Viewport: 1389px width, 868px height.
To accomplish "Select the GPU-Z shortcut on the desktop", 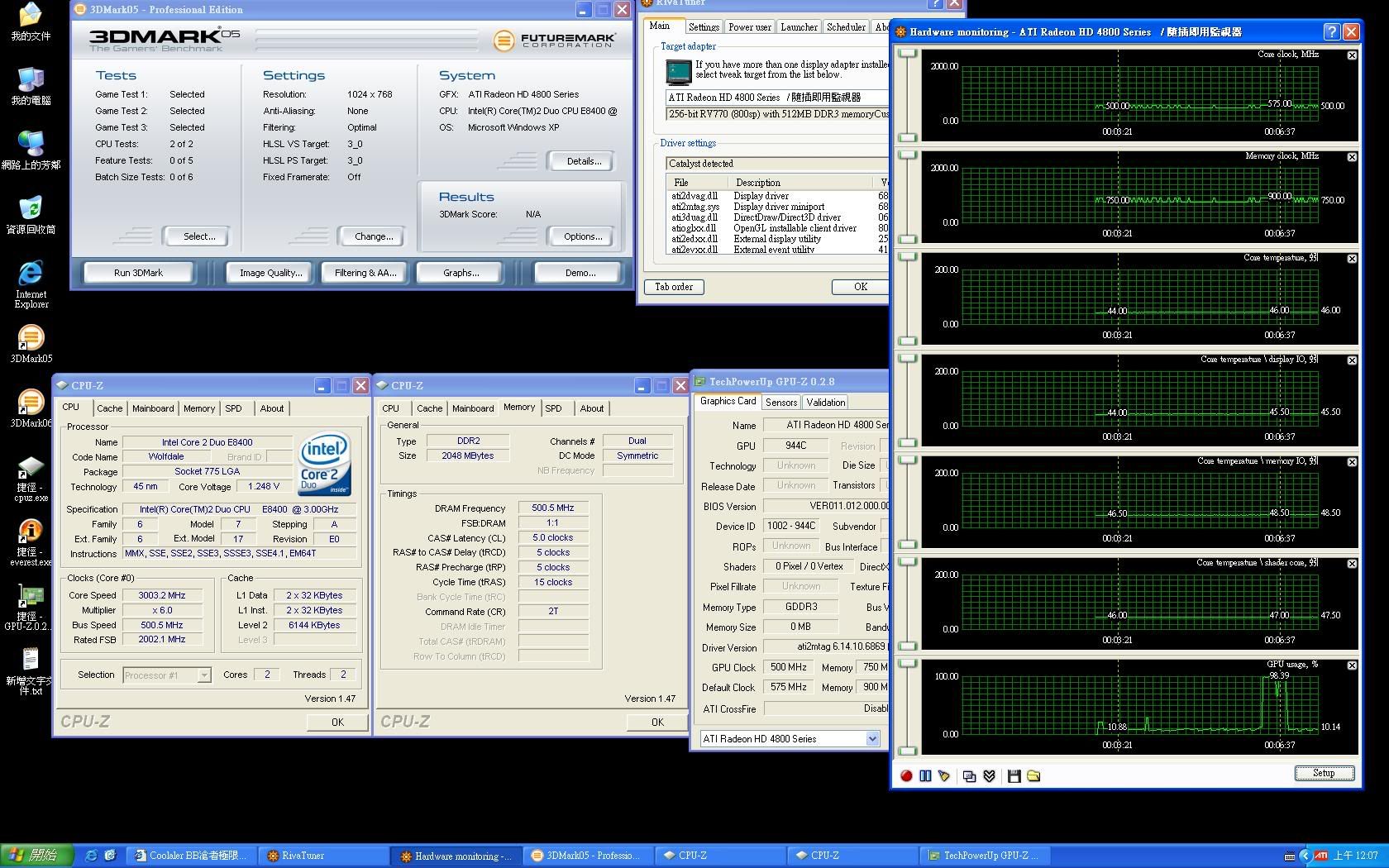I will 31,608.
